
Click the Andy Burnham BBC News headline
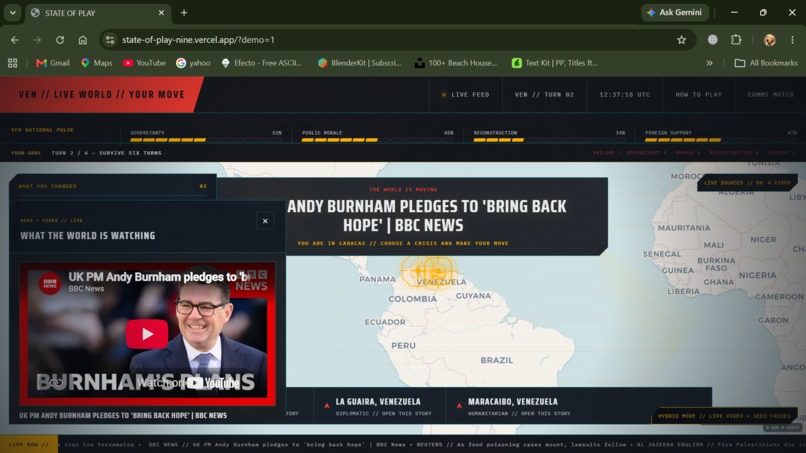tap(427, 215)
